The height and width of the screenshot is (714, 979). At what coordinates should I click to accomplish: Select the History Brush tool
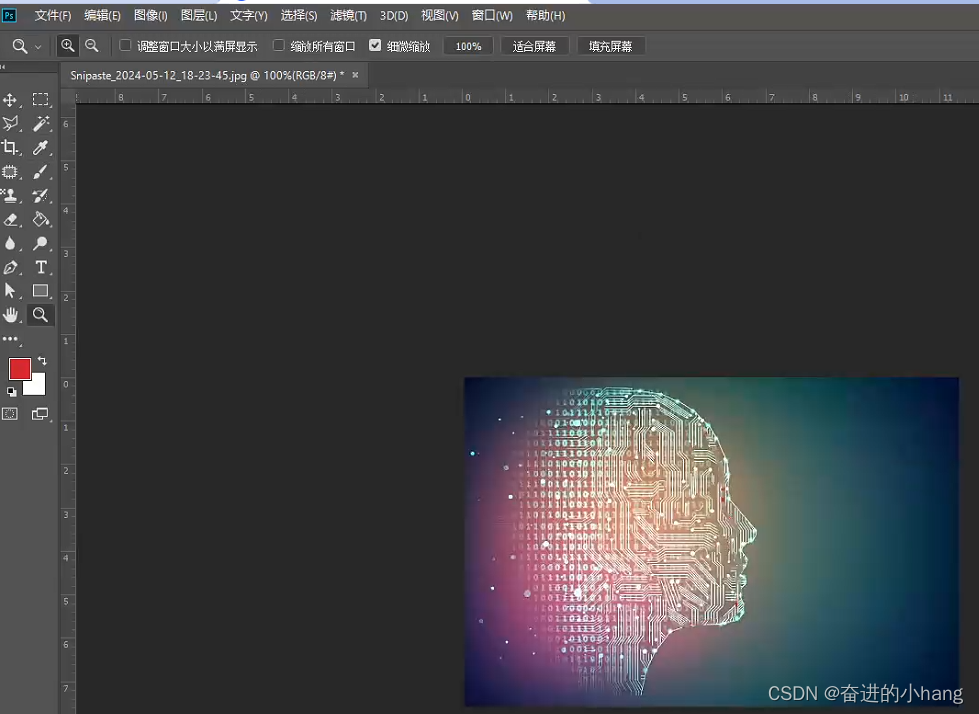pyautogui.click(x=41, y=195)
